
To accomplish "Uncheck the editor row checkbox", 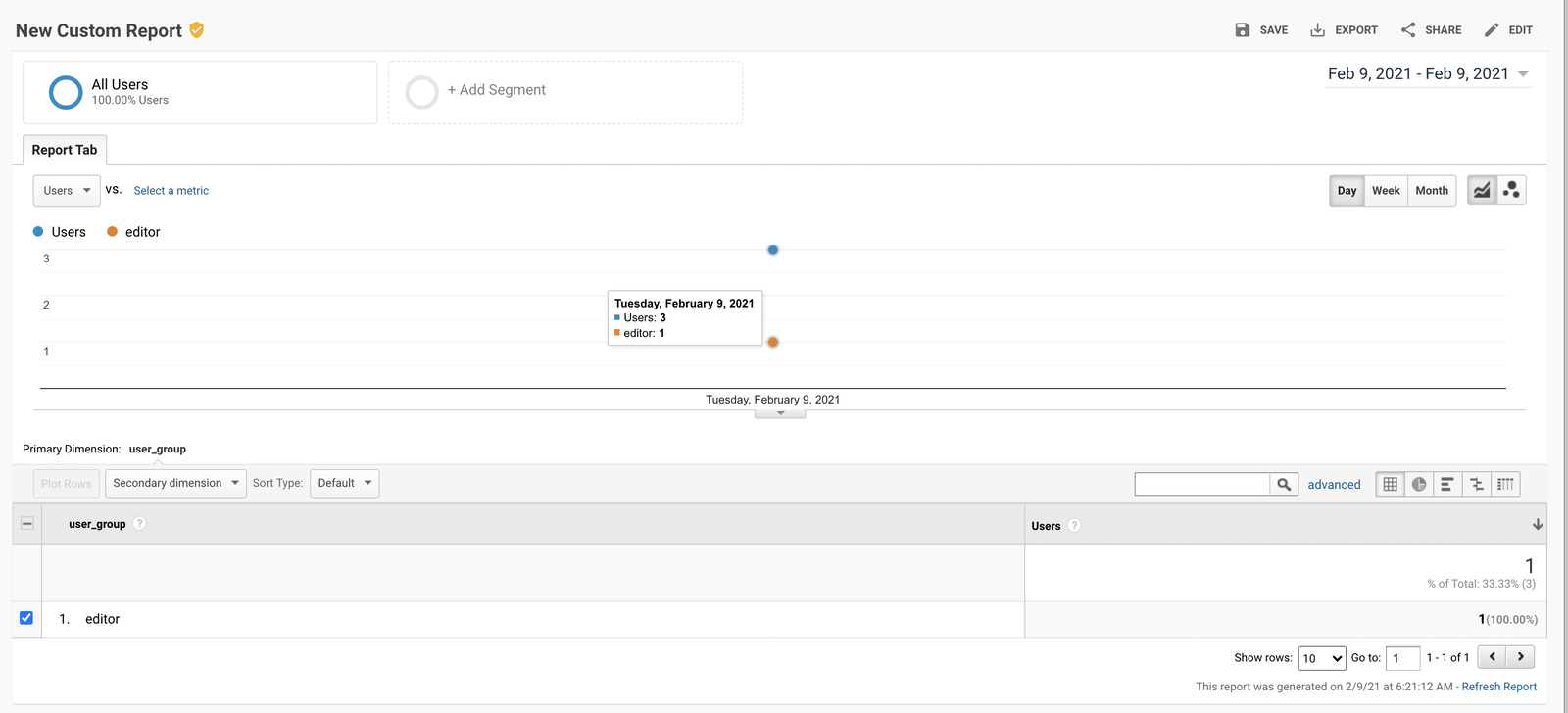I will (x=26, y=618).
